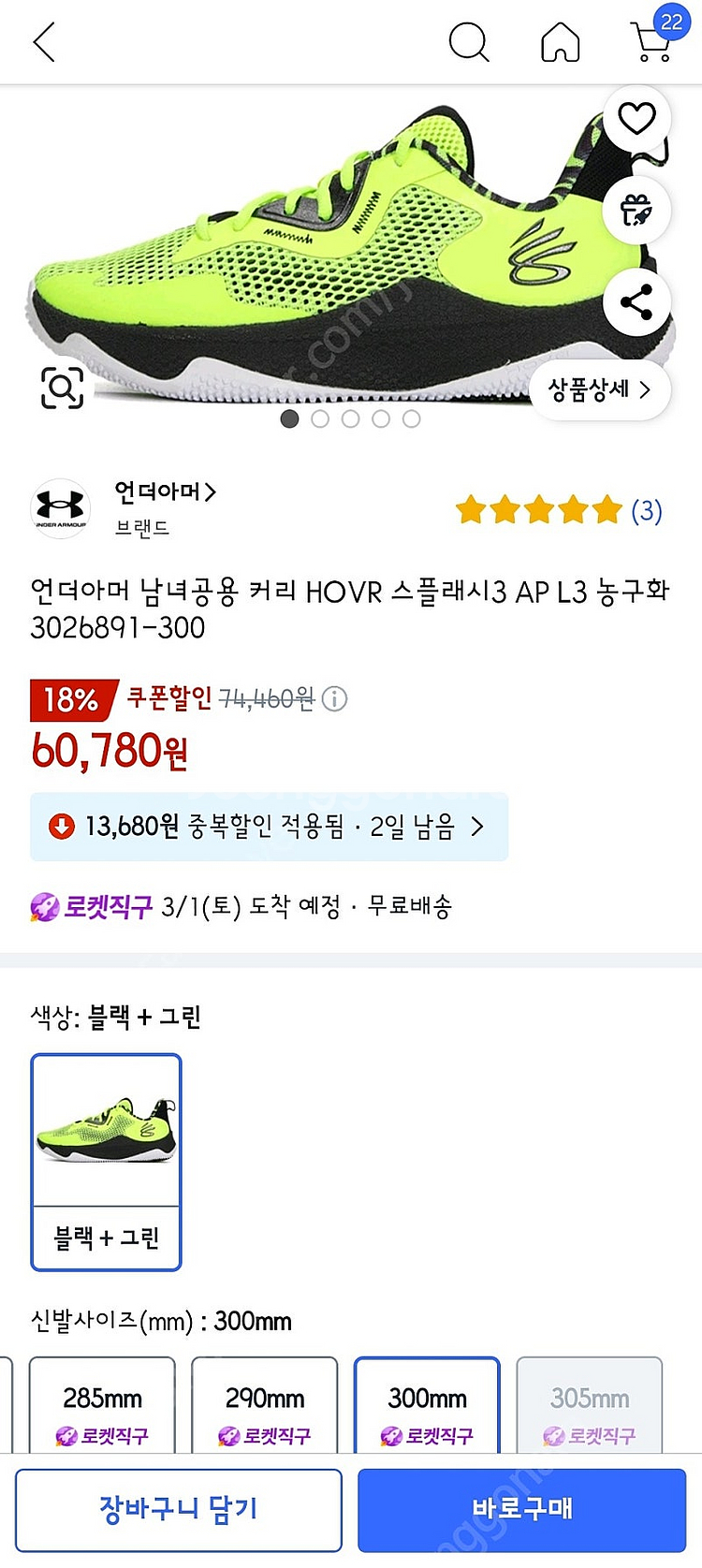Tap the 장바구니 담기 button

(179, 1509)
